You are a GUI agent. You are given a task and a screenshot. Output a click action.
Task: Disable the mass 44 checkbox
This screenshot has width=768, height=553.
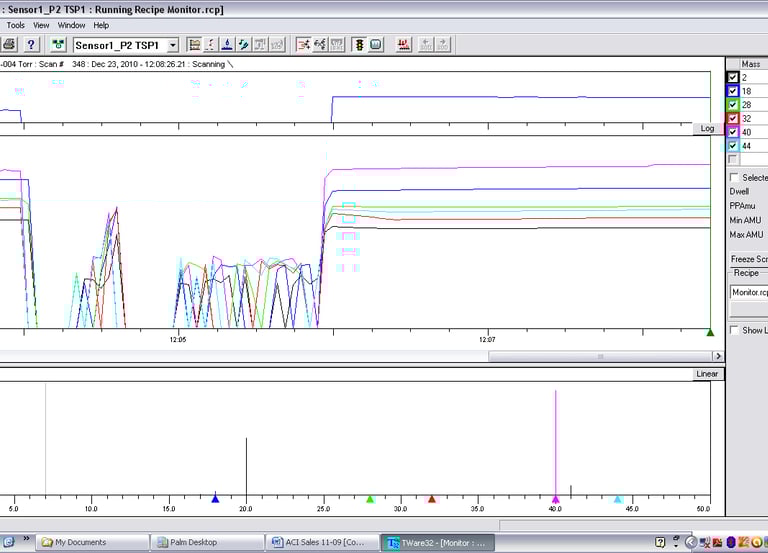tap(733, 146)
